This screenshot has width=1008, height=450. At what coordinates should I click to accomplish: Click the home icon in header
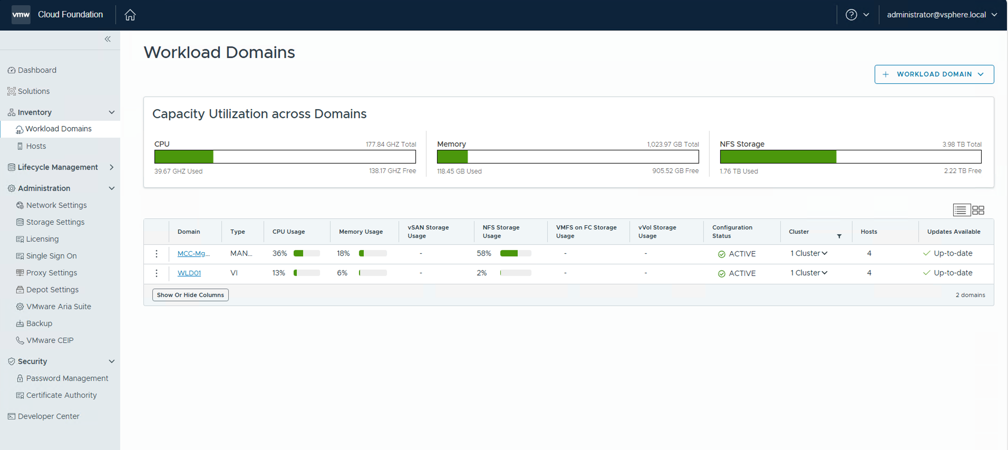tap(130, 15)
